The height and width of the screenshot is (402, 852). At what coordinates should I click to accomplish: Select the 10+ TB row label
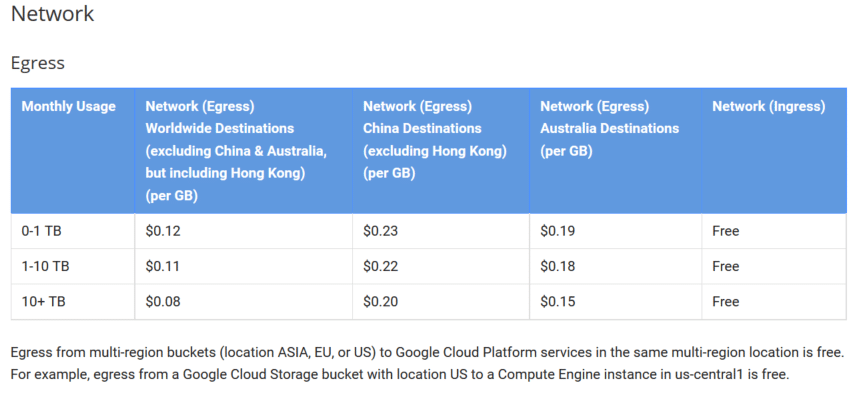[x=43, y=302]
